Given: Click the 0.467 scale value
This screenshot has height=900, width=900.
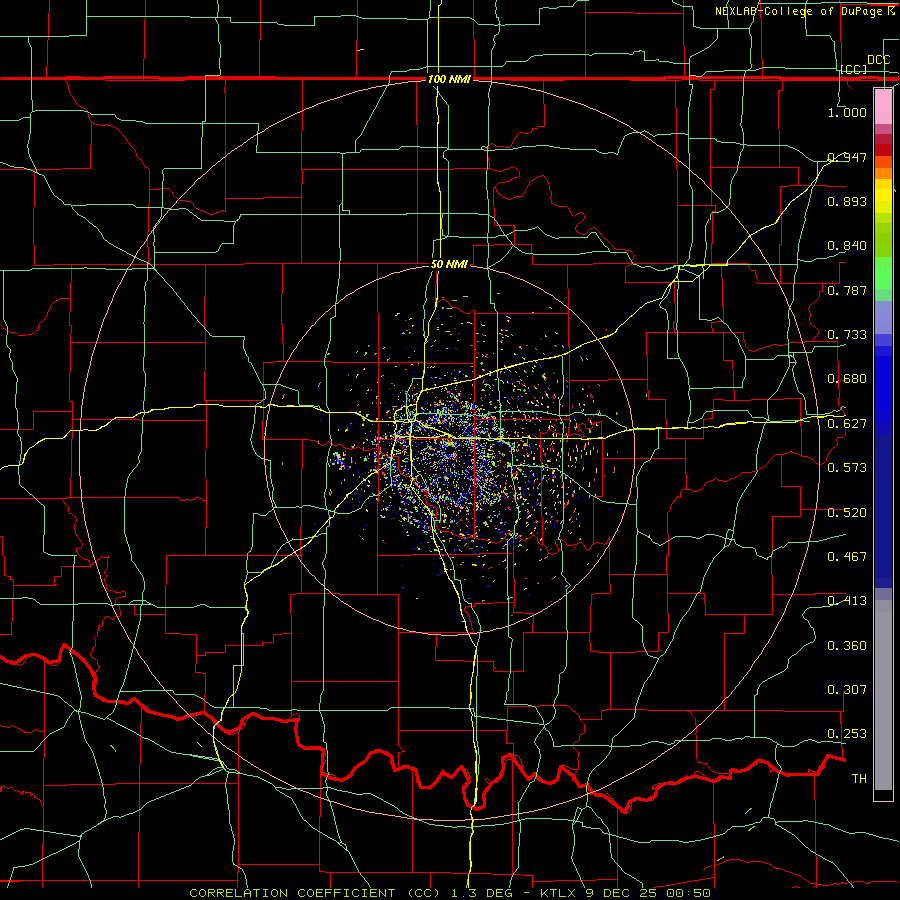Looking at the screenshot, I should (847, 557).
